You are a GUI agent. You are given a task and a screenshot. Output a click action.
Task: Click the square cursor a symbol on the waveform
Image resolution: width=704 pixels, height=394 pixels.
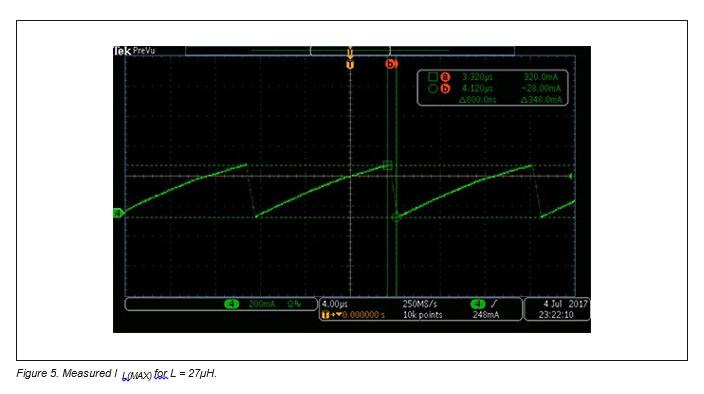click(x=387, y=165)
